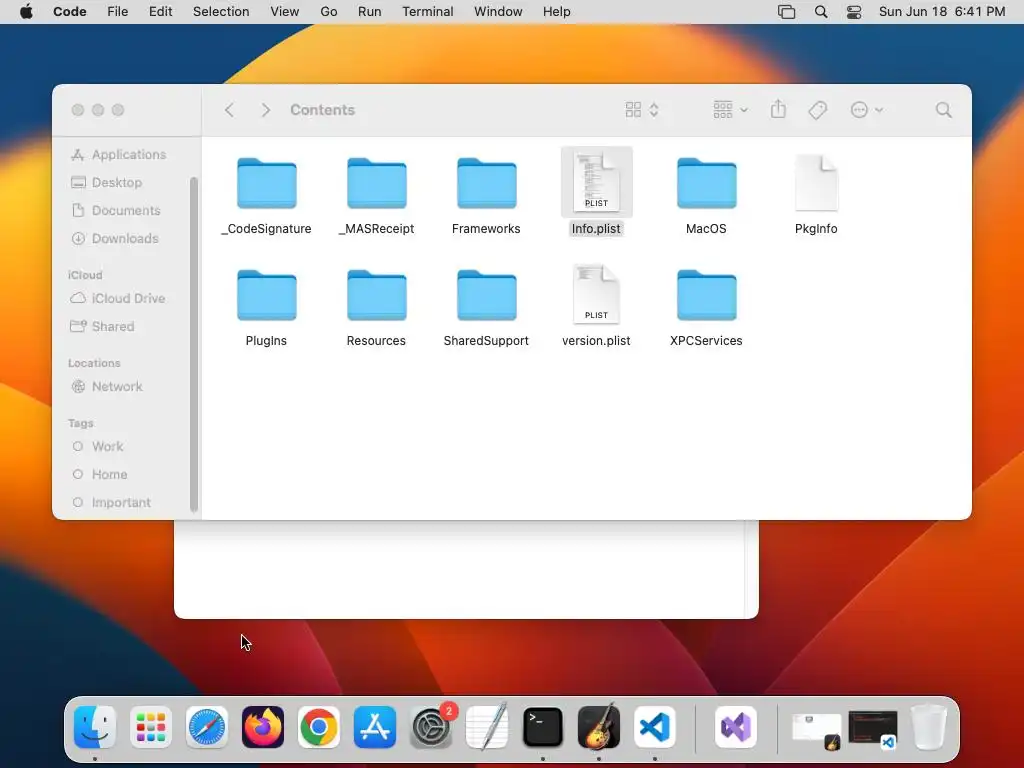Viewport: 1024px width, 768px height.
Task: Select the Info.plist file icon
Action: tap(596, 182)
